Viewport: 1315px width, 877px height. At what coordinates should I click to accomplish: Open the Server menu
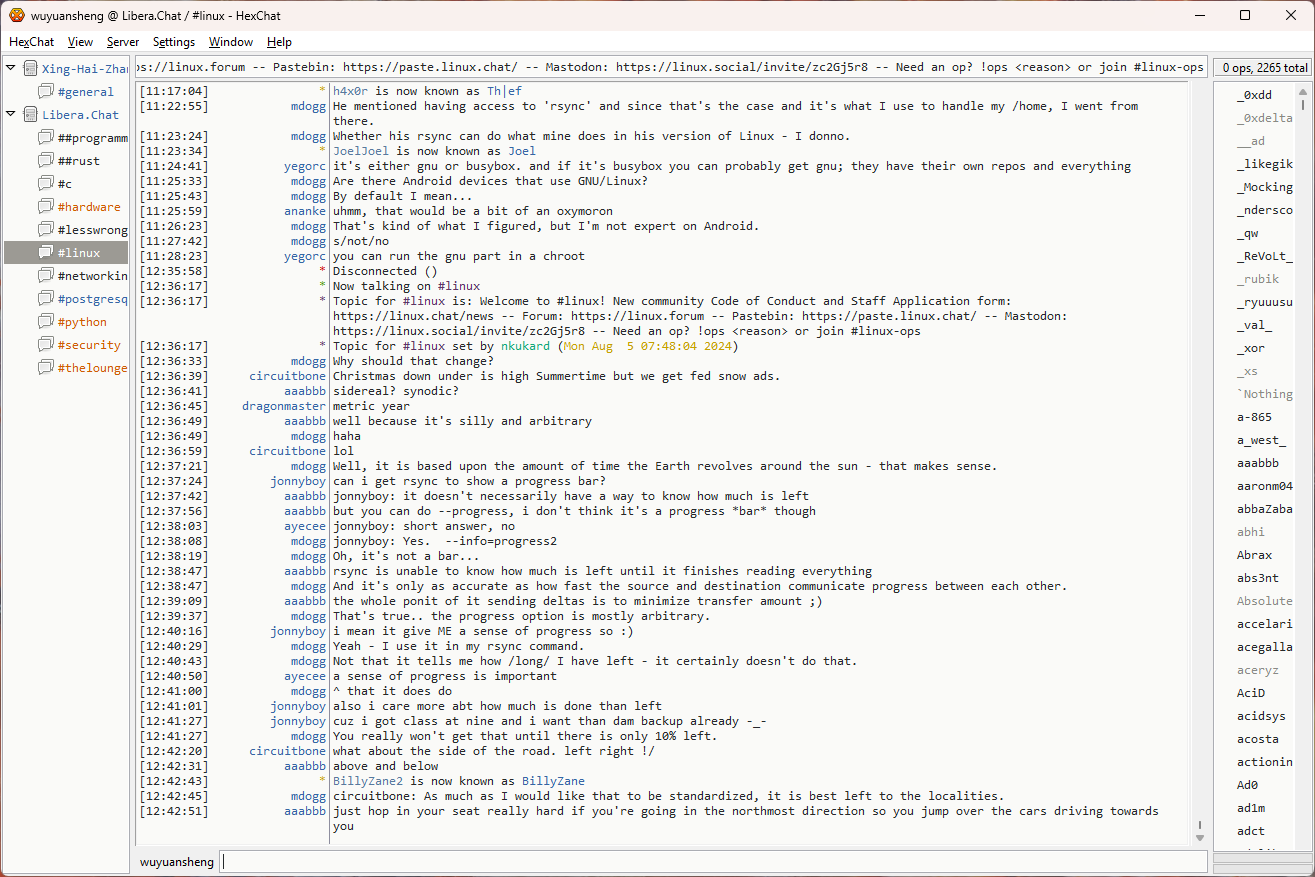[x=123, y=42]
